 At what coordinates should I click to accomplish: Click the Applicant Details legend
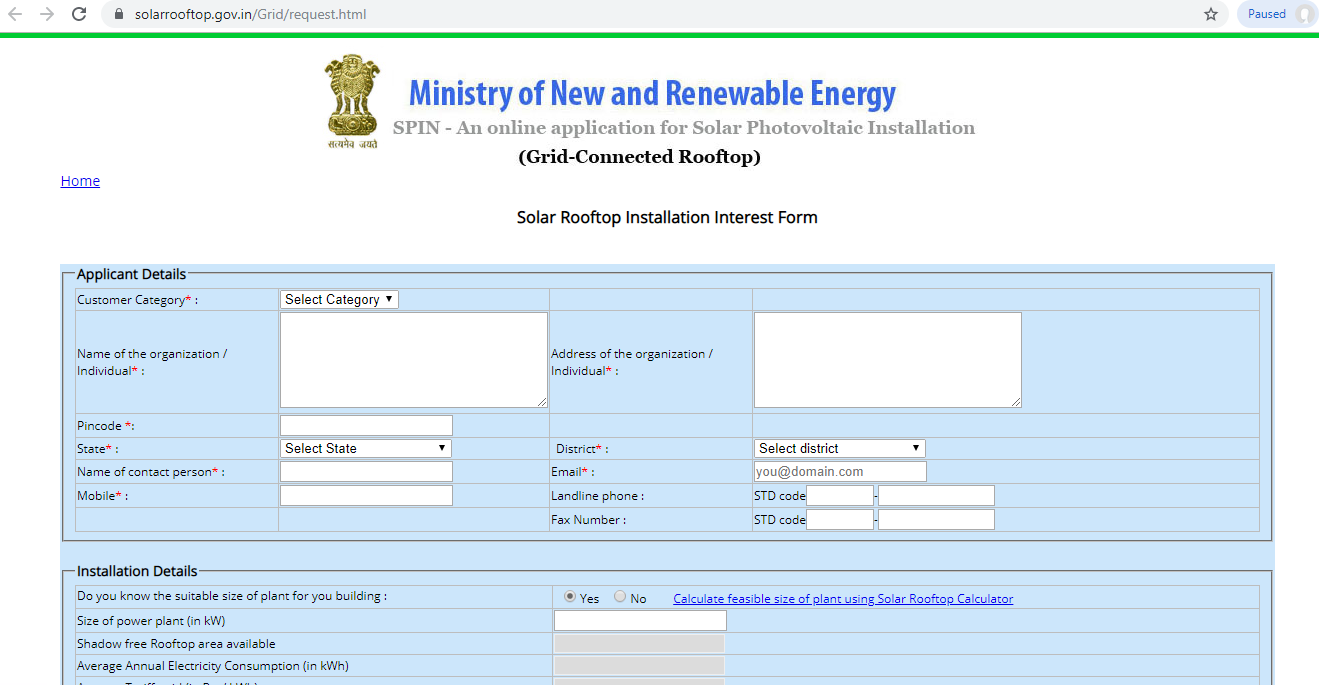(131, 274)
